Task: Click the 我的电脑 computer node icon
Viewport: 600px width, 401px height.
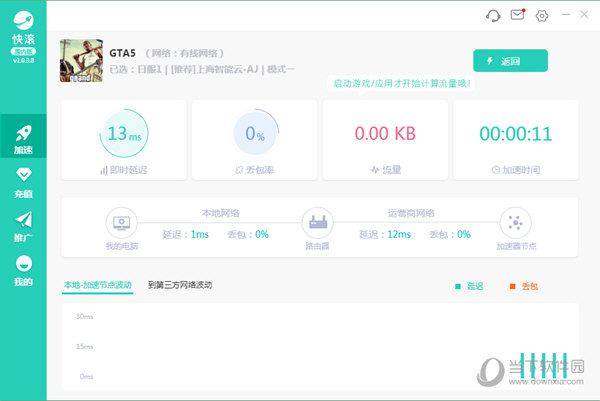Action: coord(121,222)
